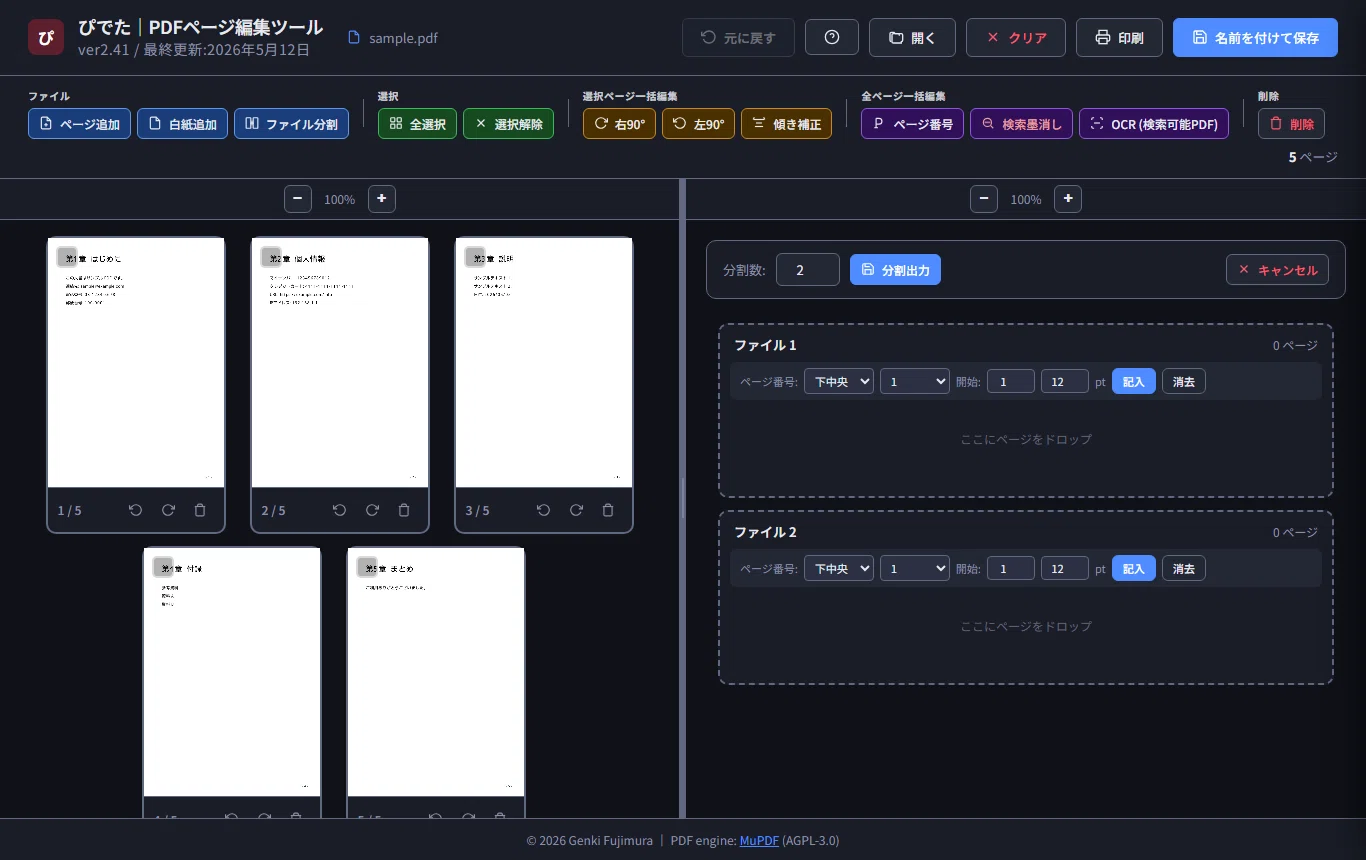Click the 分割数 number input field
Viewport: 1366px width, 860px height.
point(808,270)
